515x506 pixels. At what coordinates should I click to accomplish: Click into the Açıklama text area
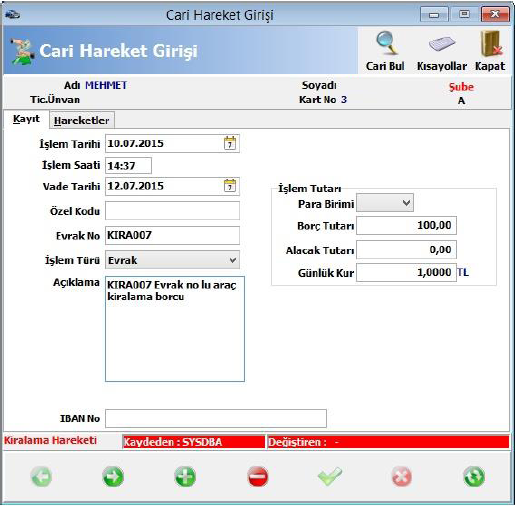pyautogui.click(x=175, y=329)
